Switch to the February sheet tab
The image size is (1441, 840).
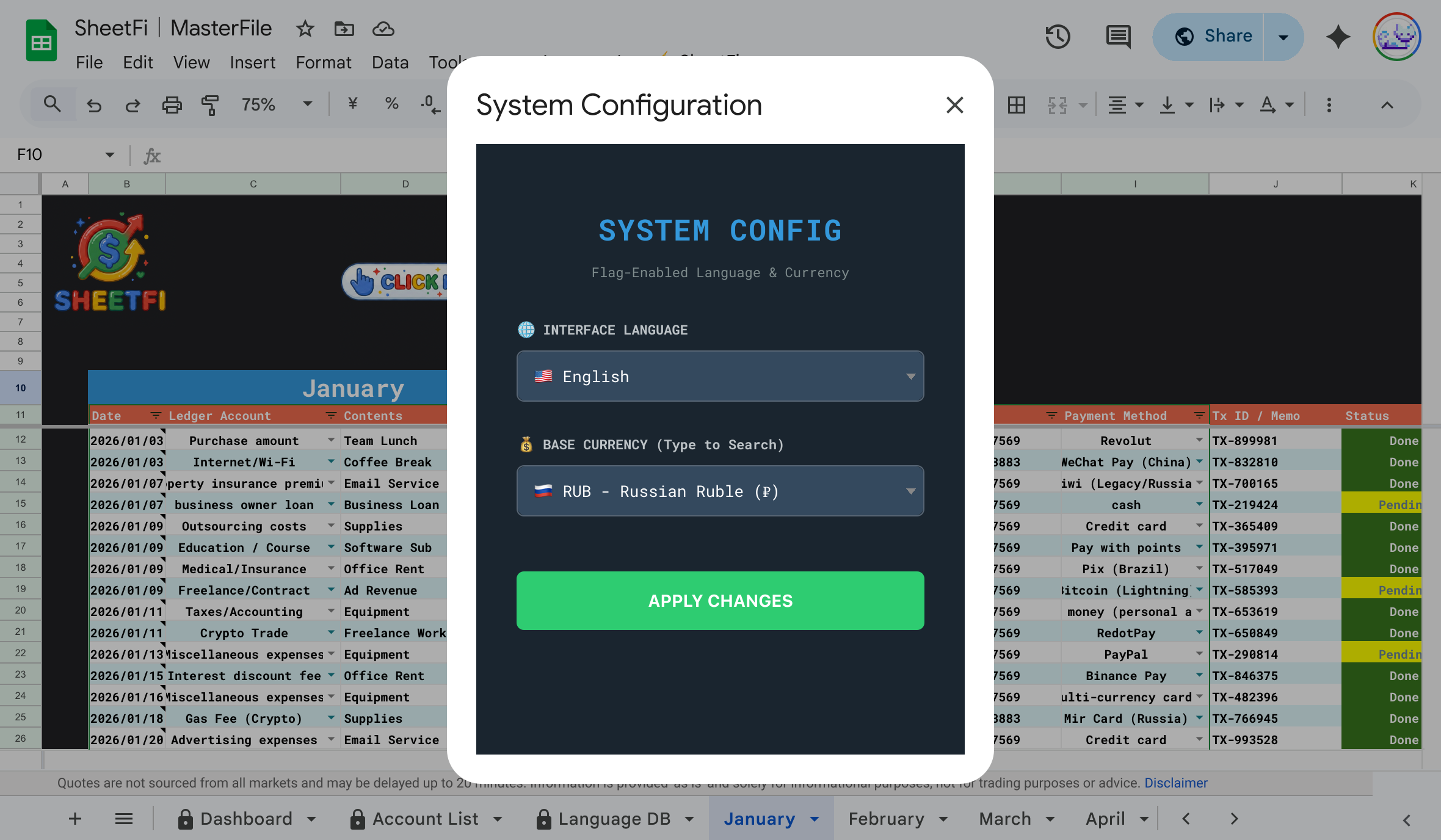click(886, 819)
